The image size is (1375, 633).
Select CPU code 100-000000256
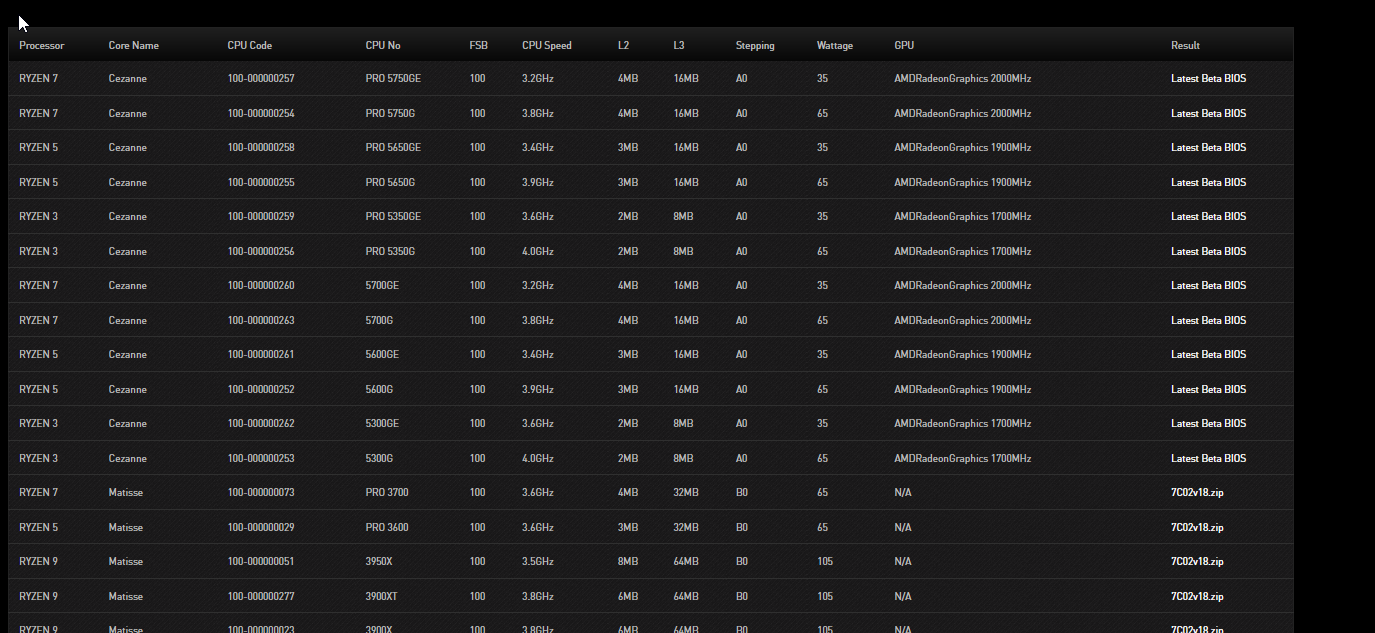coord(261,251)
